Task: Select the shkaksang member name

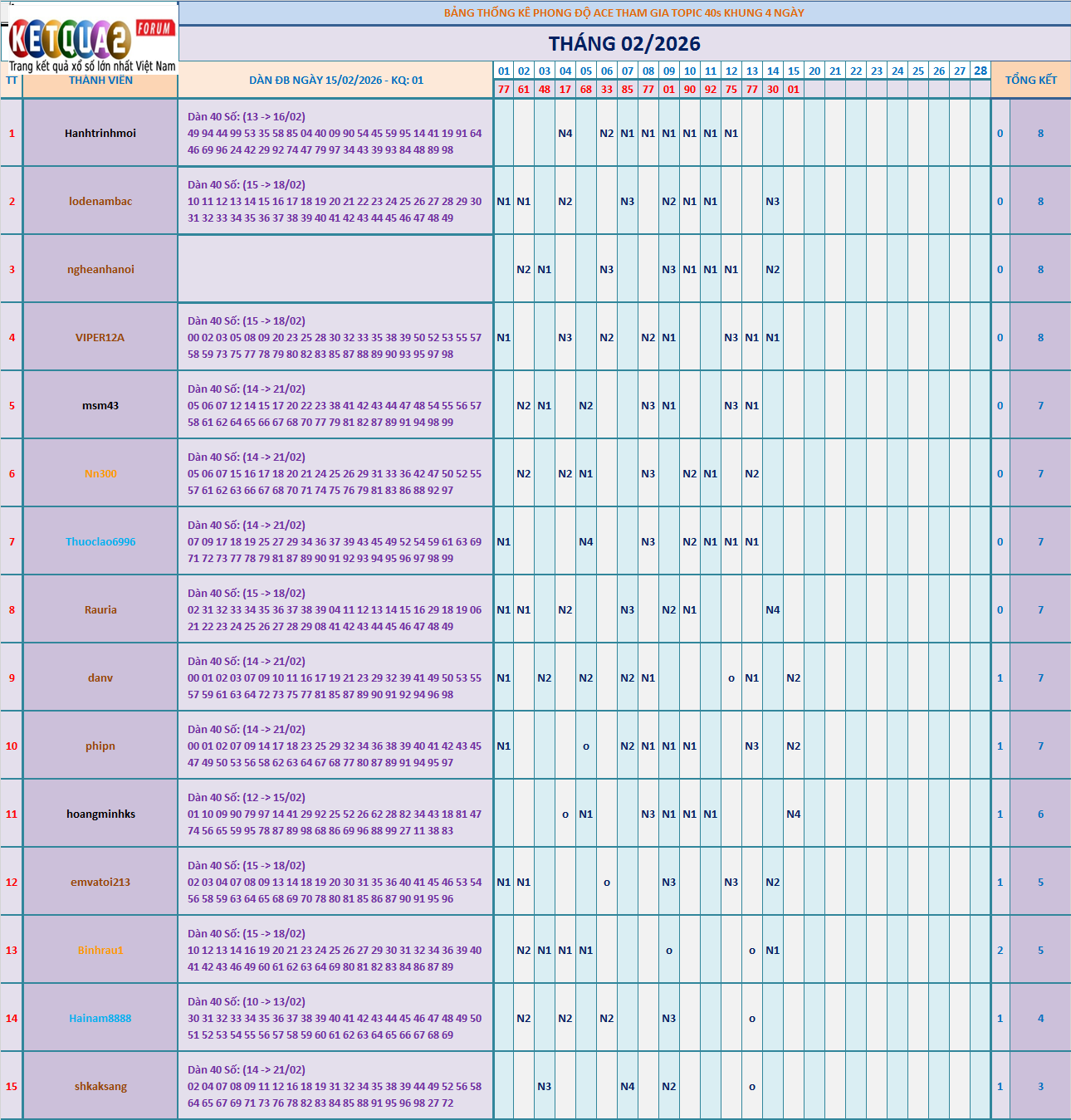Action: pyautogui.click(x=100, y=1087)
